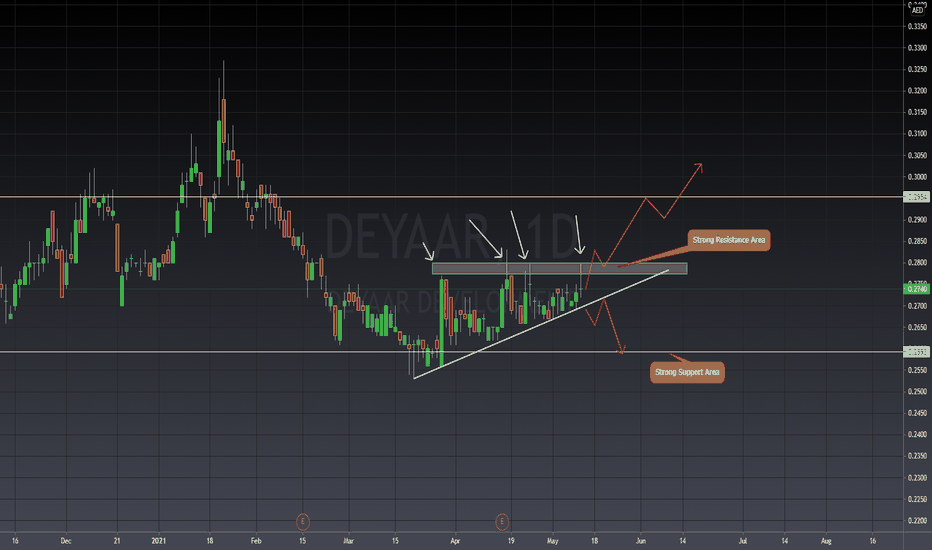
Task: Click the Aug label on the time axis
Action: point(826,541)
